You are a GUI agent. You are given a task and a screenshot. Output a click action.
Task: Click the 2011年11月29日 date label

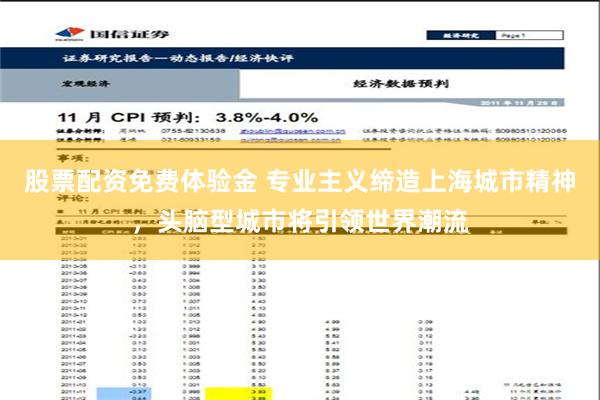coord(519,103)
